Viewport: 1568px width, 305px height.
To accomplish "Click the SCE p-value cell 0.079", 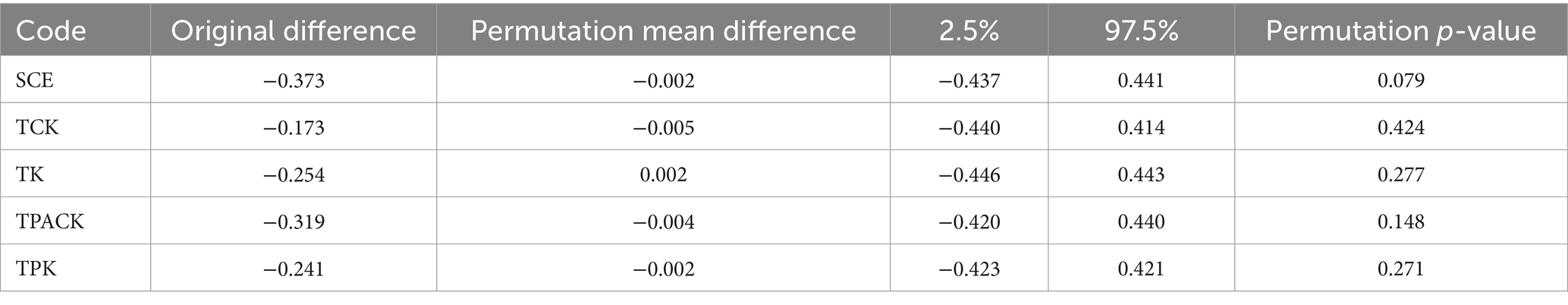I will tap(1400, 80).
